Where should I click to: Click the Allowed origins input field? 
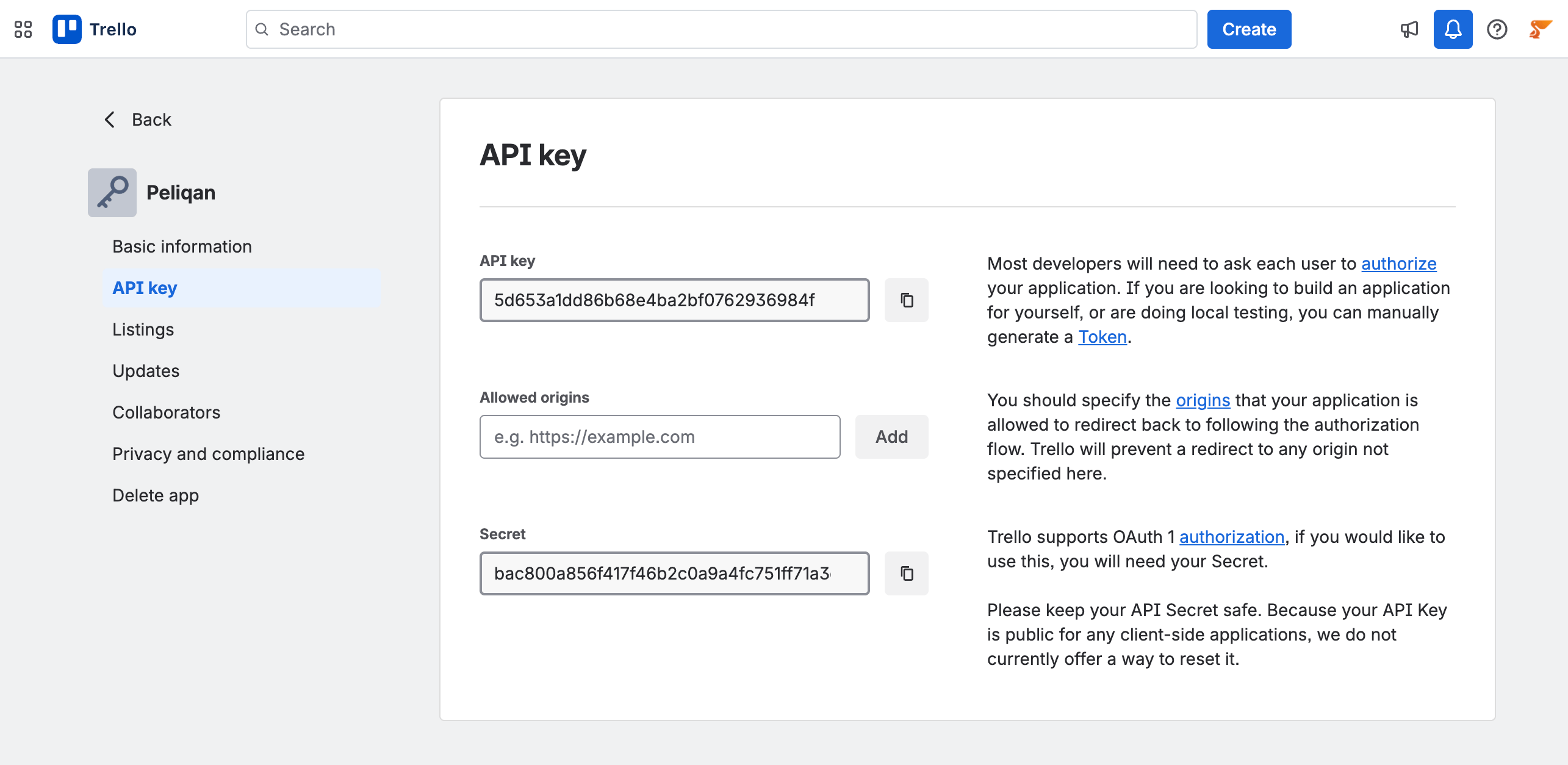660,437
